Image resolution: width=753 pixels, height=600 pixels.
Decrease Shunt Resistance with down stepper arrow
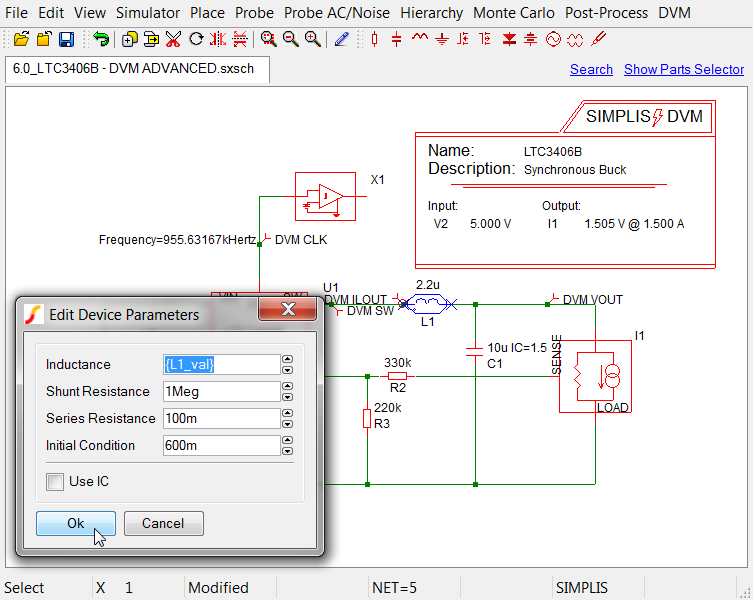(288, 397)
